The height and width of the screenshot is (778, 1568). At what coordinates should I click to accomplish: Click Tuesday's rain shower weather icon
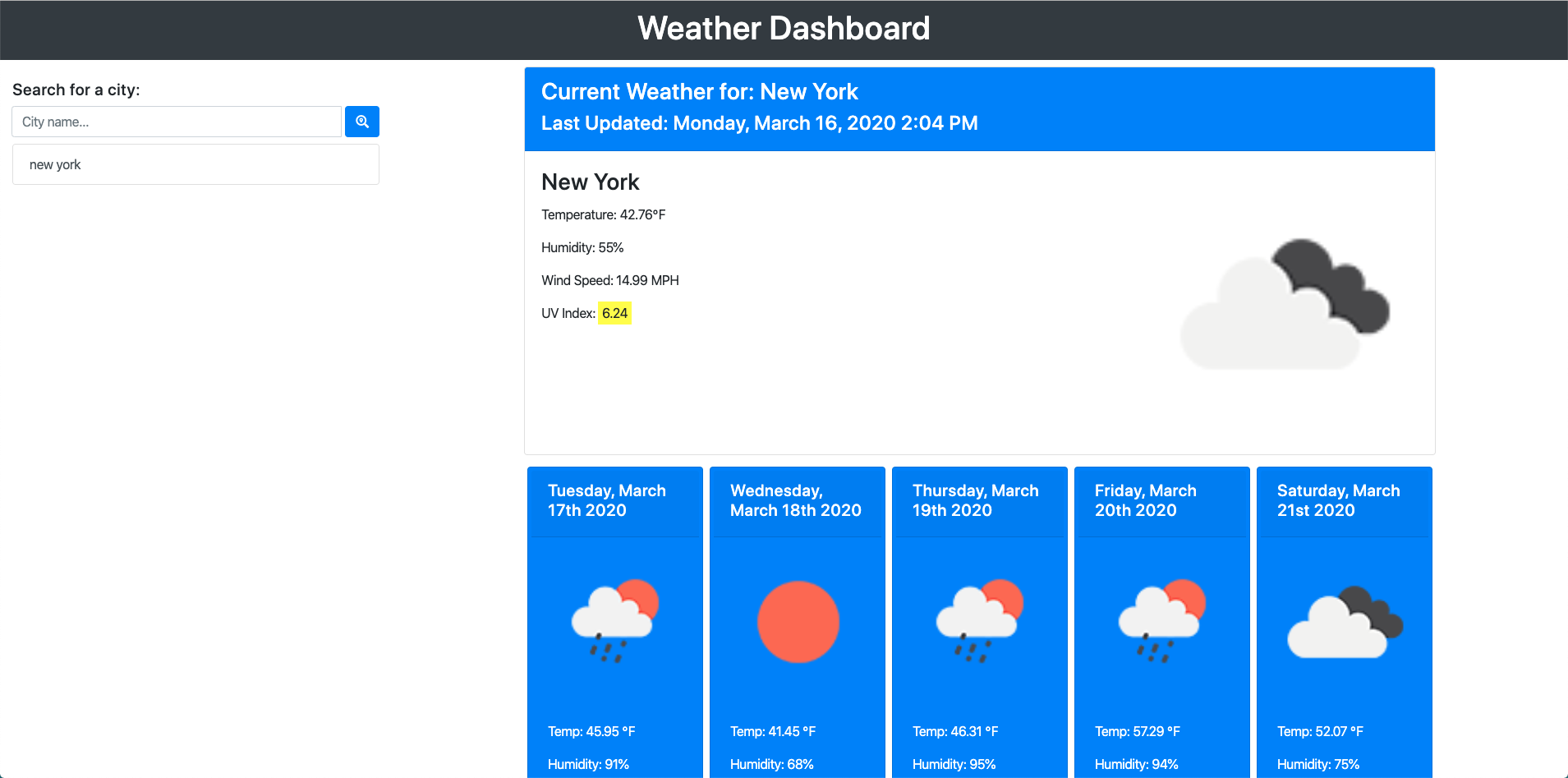(615, 621)
